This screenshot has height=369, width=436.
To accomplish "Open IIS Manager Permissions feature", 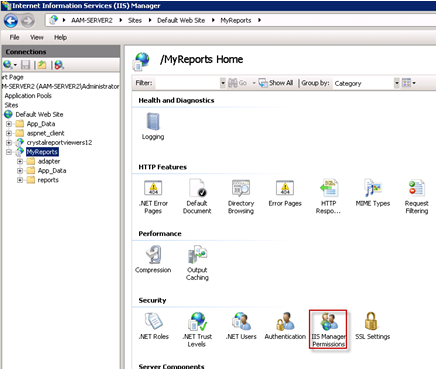I will pyautogui.click(x=328, y=330).
